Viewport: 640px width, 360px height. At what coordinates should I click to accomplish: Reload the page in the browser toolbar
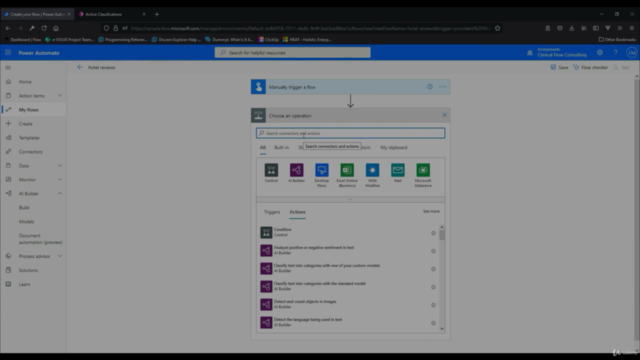click(44, 28)
